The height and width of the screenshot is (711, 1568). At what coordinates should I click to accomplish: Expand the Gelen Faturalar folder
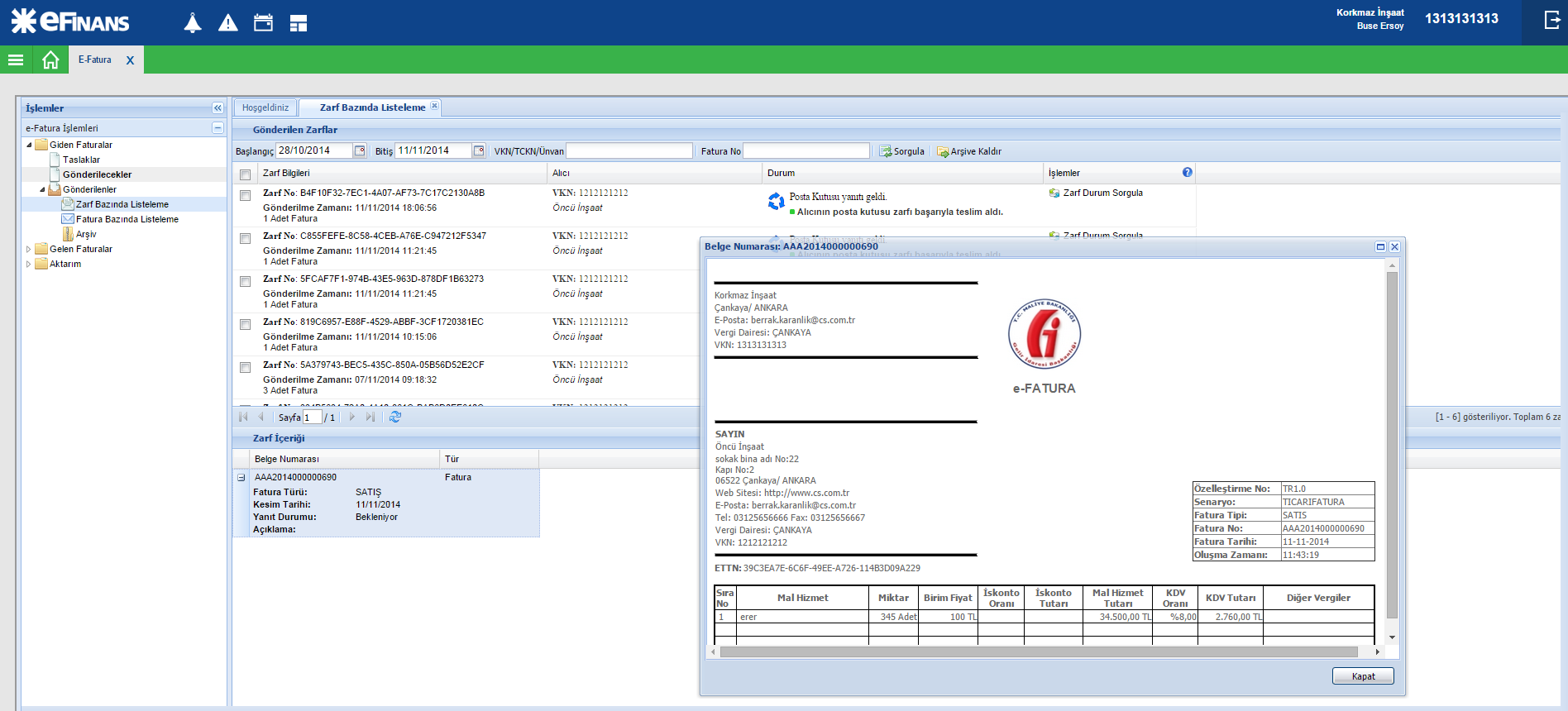click(x=29, y=249)
